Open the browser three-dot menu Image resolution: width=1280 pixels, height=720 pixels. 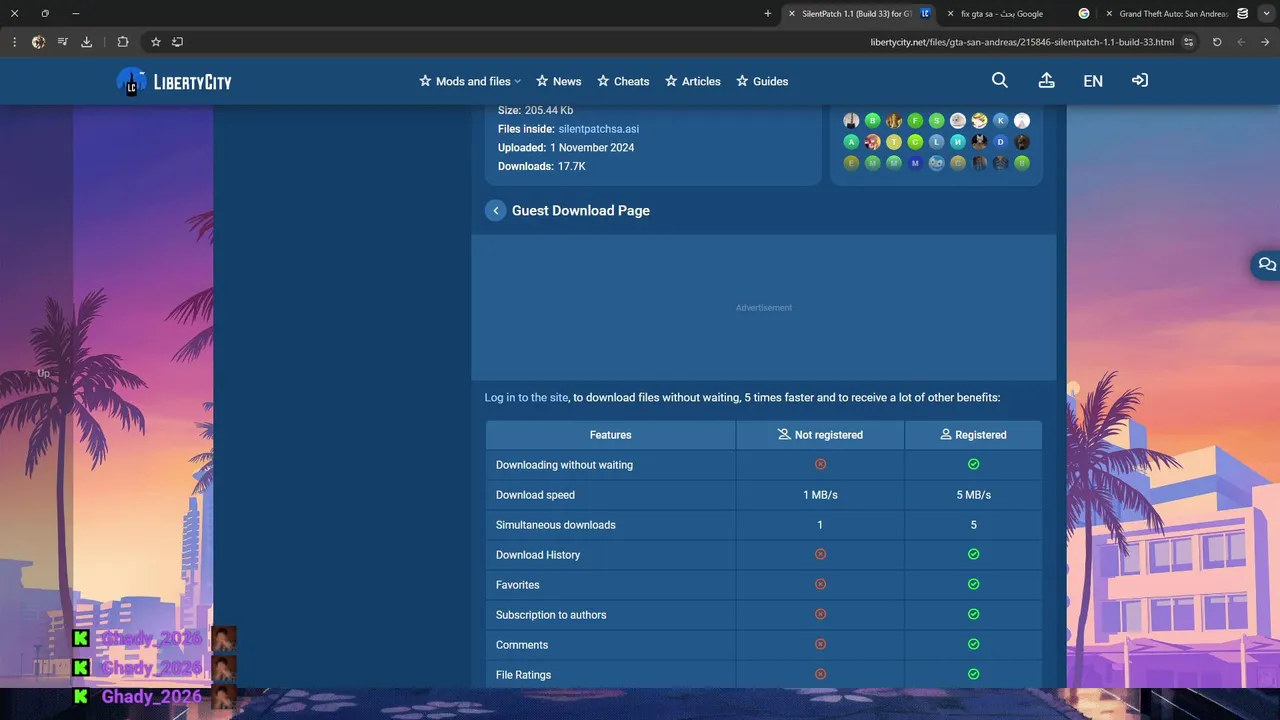click(14, 42)
